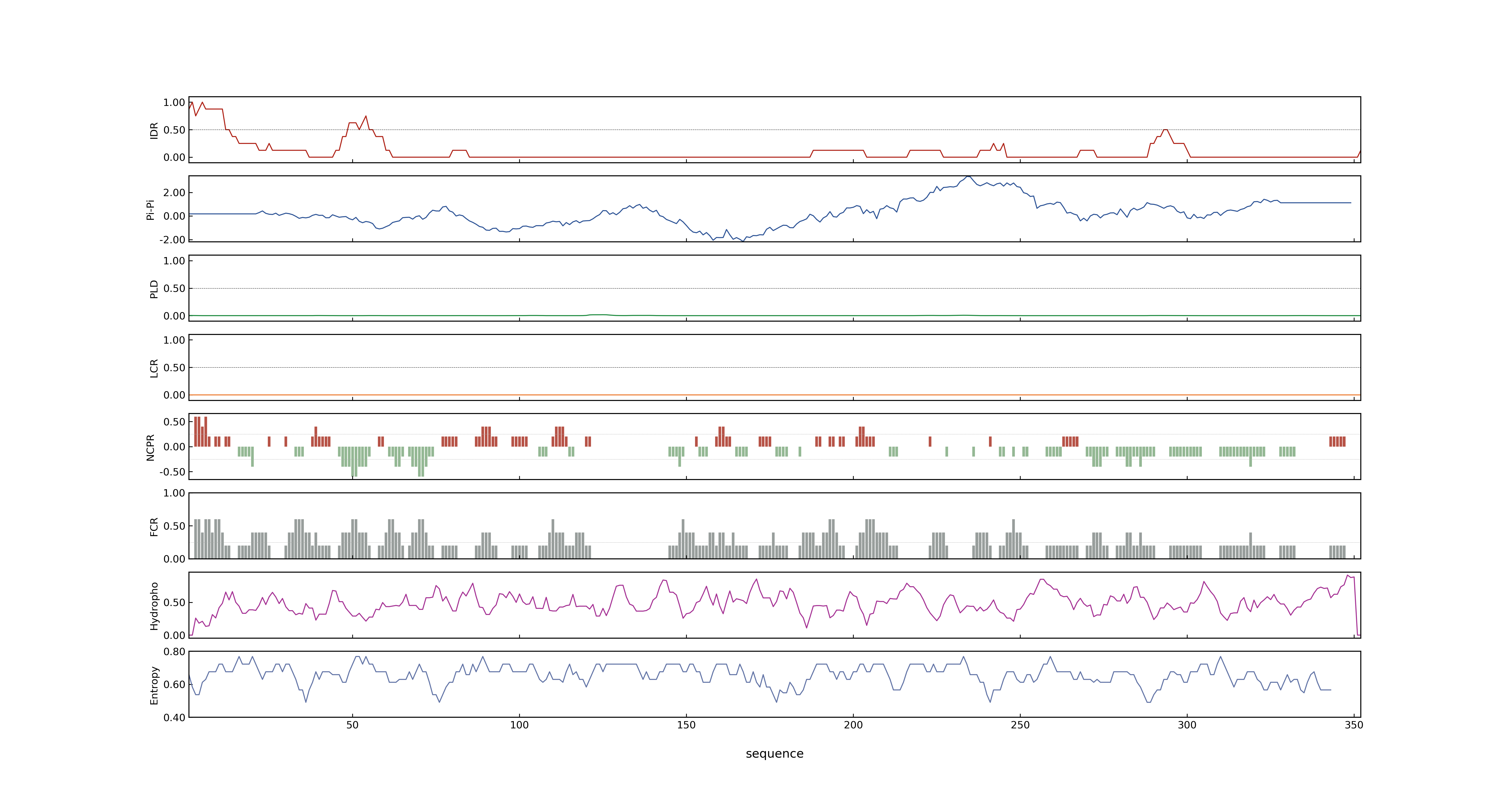Click the Entropy axis label
This screenshot has height=806, width=1512.
154,685
